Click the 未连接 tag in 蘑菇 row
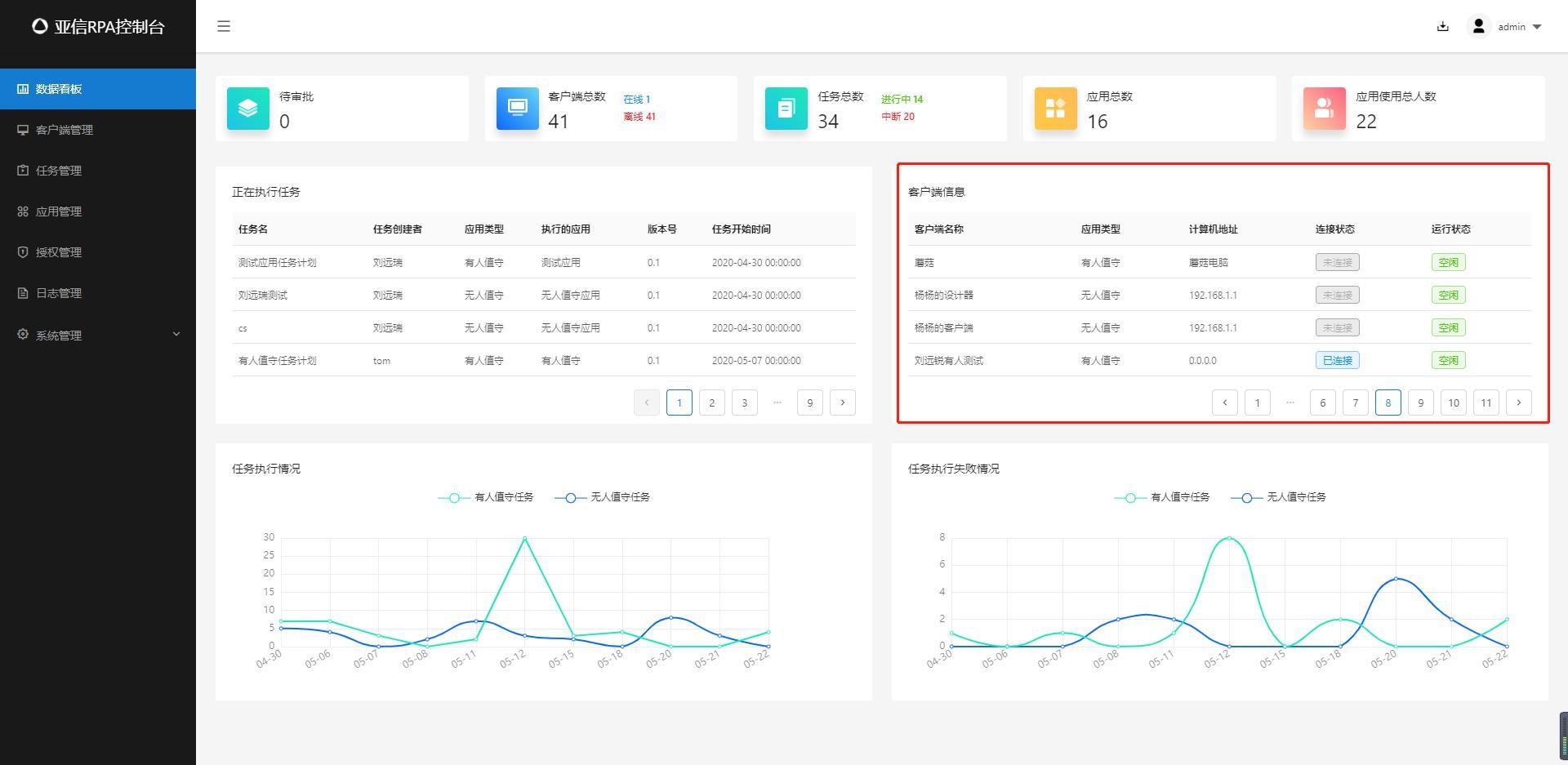 coord(1337,262)
